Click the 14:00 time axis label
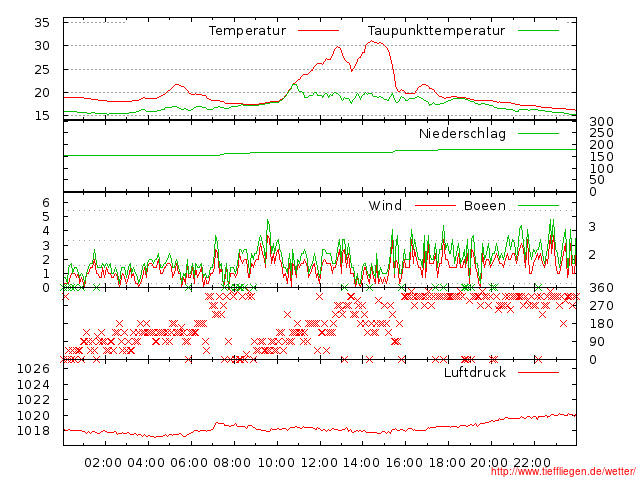This screenshot has width=640, height=480. [361, 463]
